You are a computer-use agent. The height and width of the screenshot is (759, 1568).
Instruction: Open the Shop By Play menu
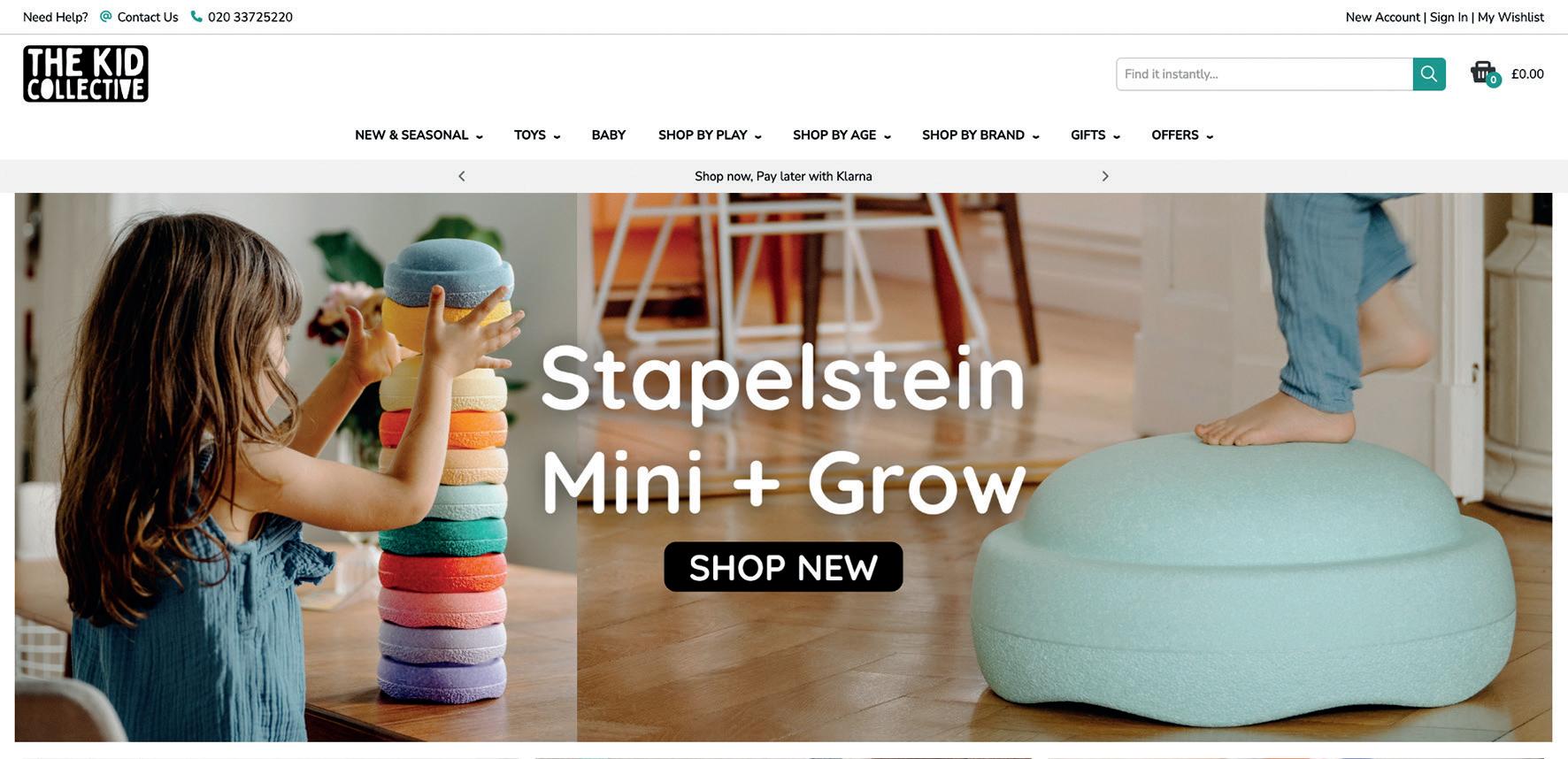point(710,135)
